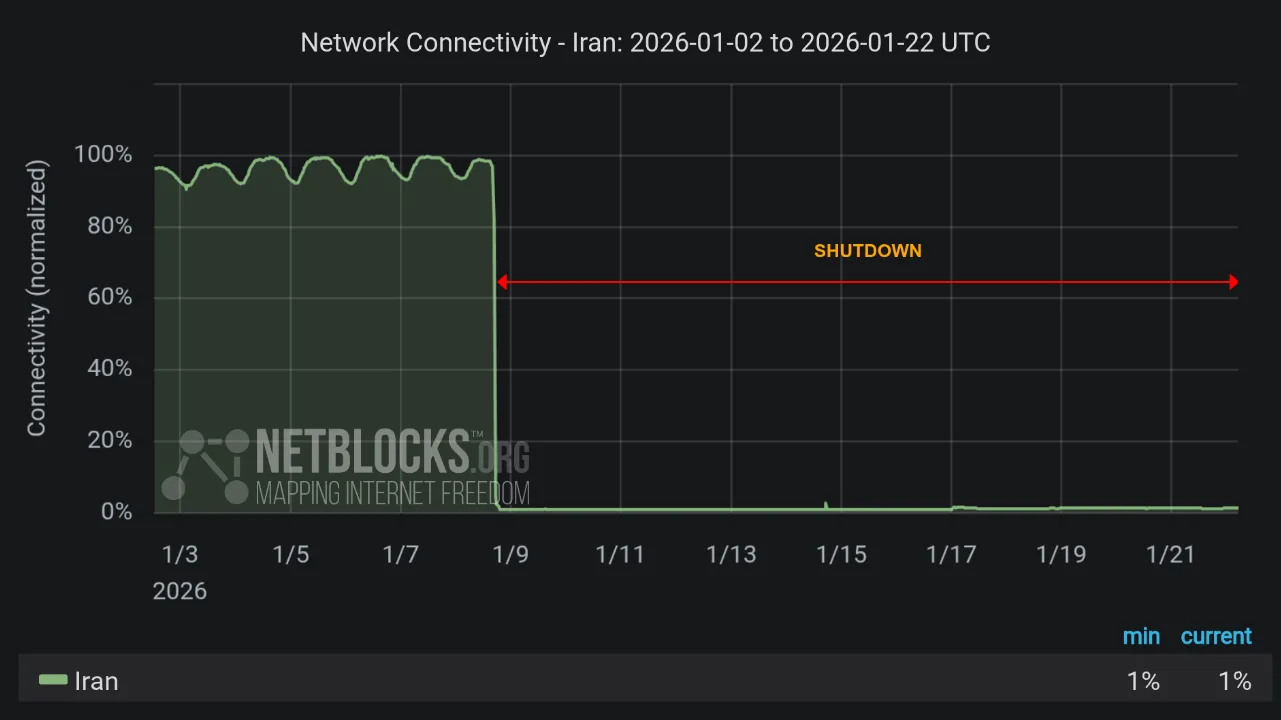Click the 'min' legend column header
The height and width of the screenshot is (720, 1281).
(x=1141, y=636)
